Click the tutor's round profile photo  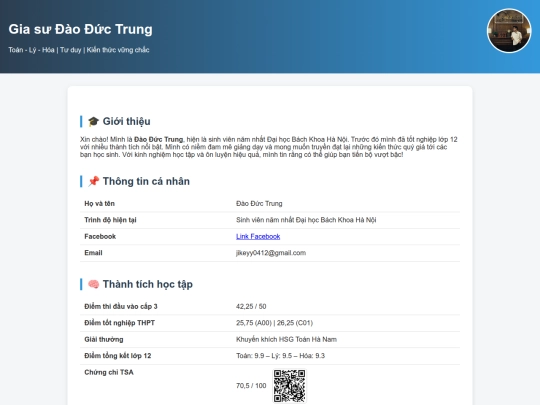tap(509, 31)
